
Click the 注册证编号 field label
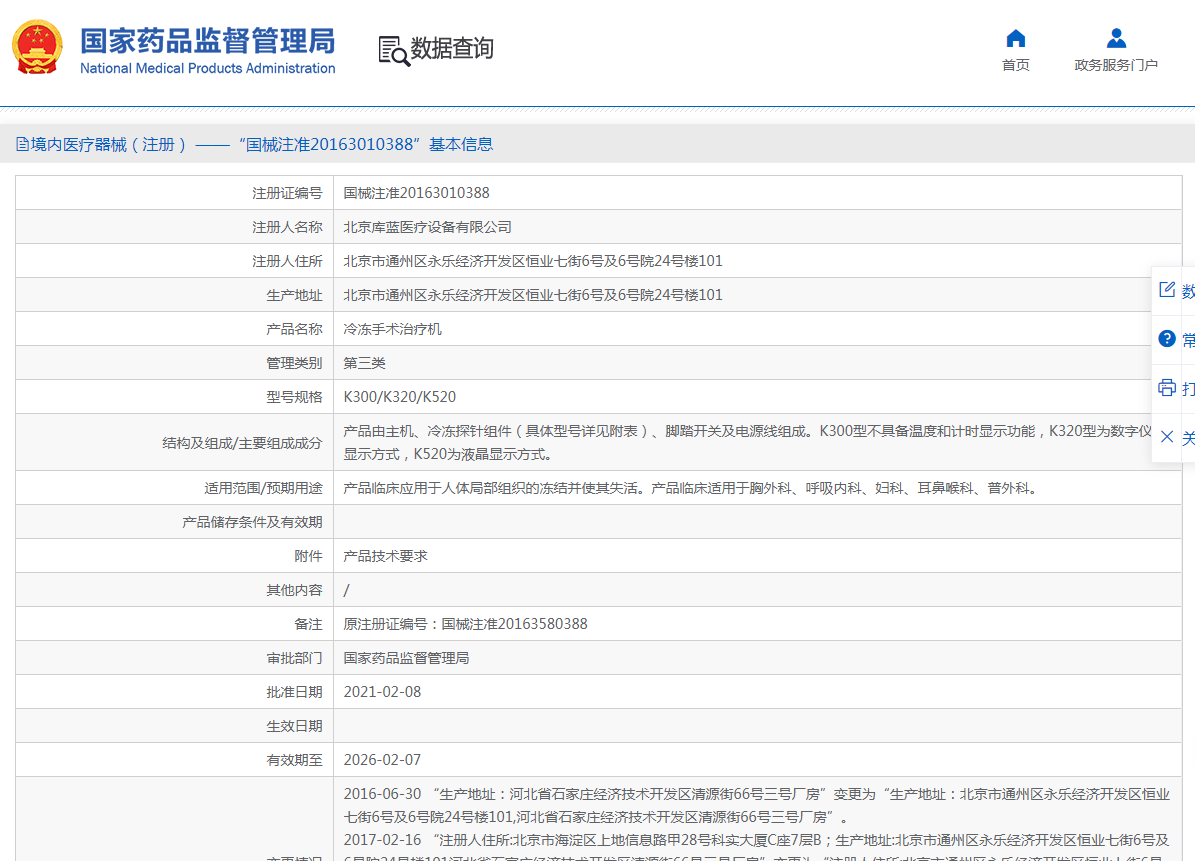coord(287,194)
